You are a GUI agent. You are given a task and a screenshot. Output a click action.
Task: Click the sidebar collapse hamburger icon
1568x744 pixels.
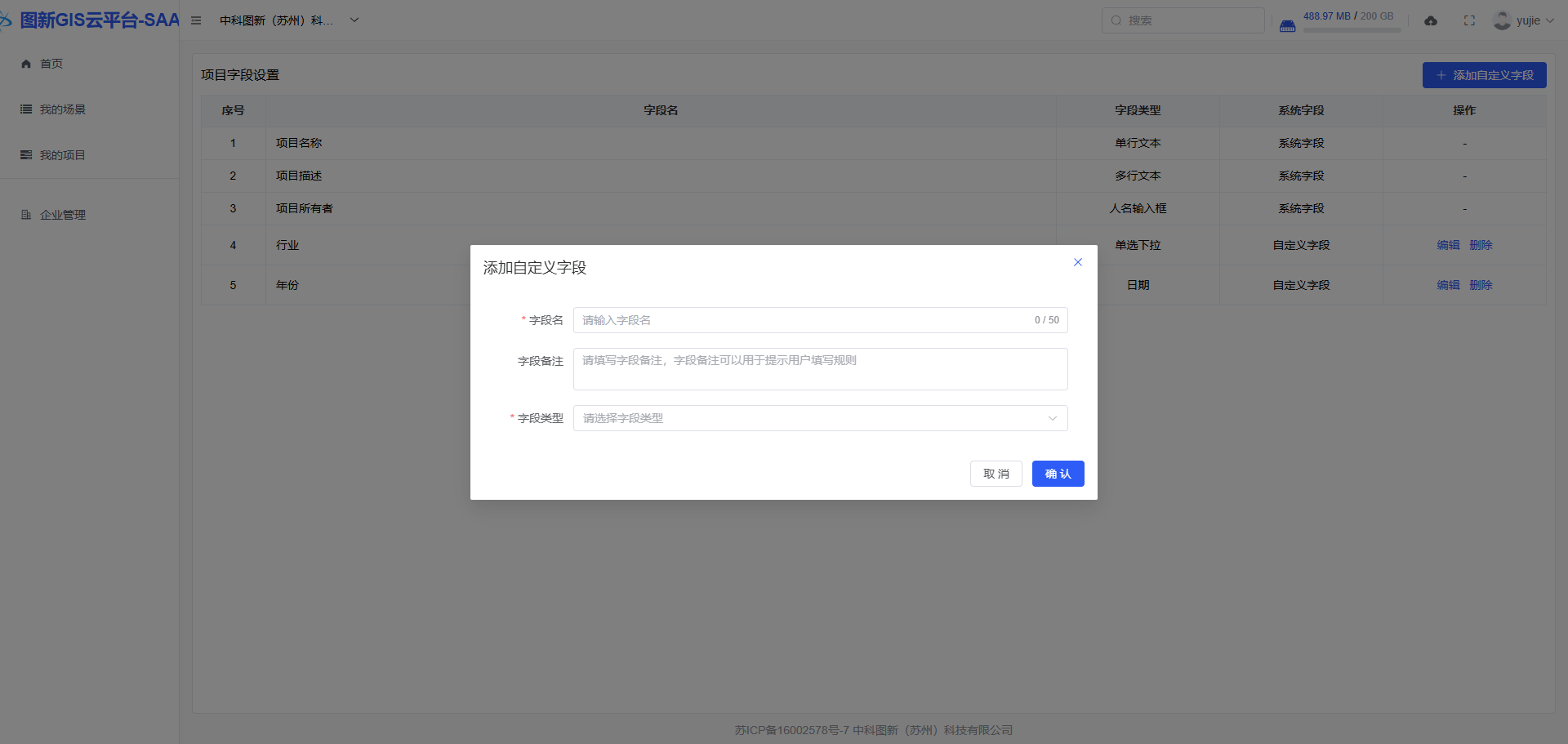click(196, 20)
